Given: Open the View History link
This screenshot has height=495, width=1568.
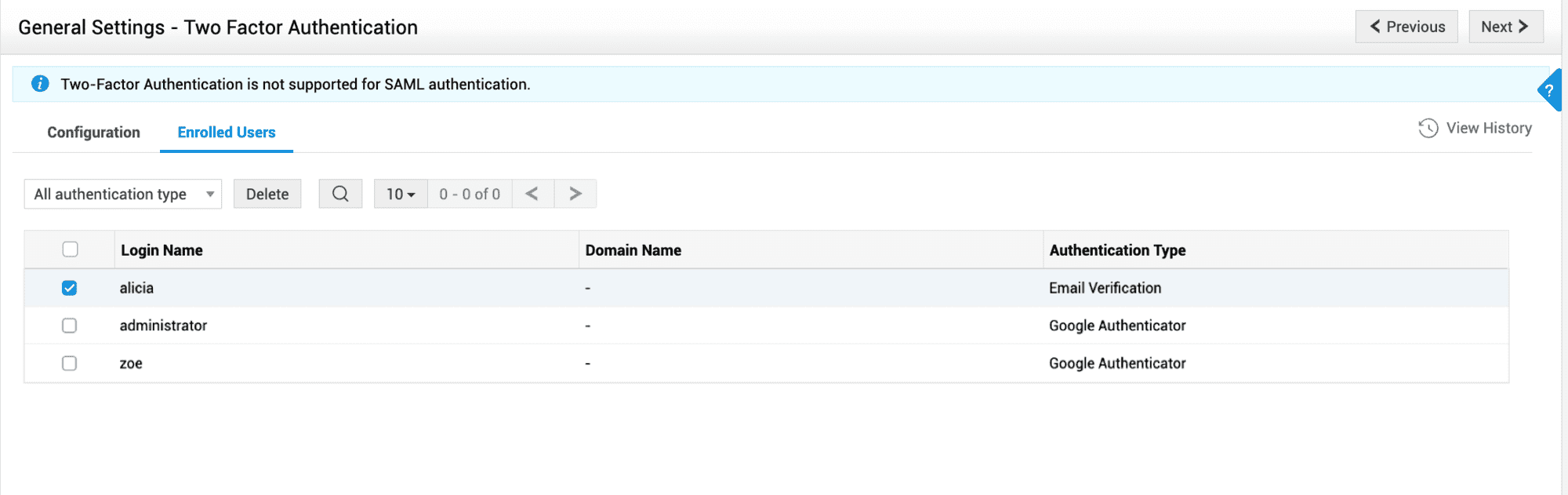Looking at the screenshot, I should pos(1488,128).
